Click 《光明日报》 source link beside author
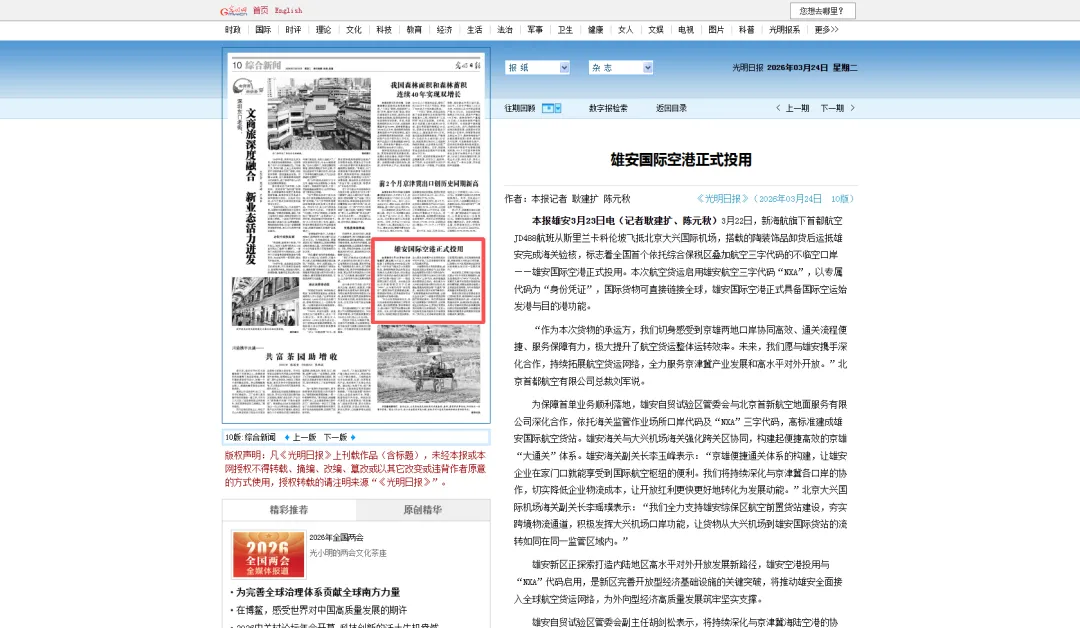The height and width of the screenshot is (628, 1080). pyautogui.click(x=723, y=198)
